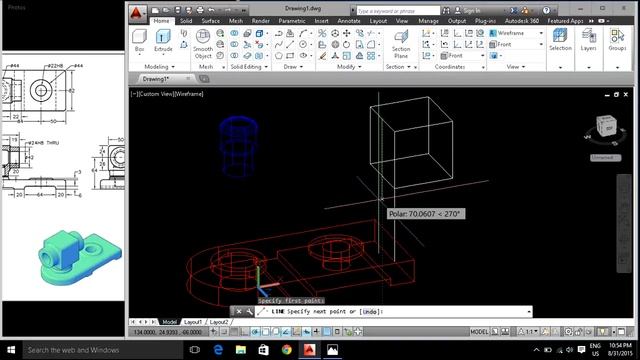Click the viewport [Wireframe] label

pos(188,94)
